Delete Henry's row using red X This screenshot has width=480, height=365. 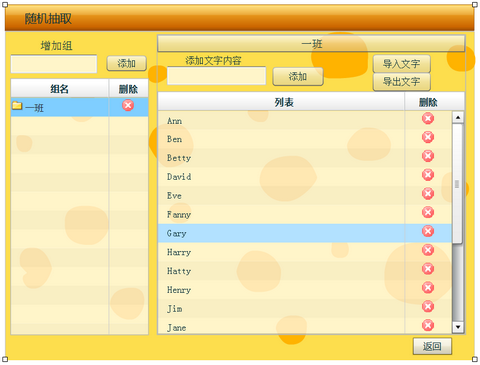pyautogui.click(x=428, y=288)
